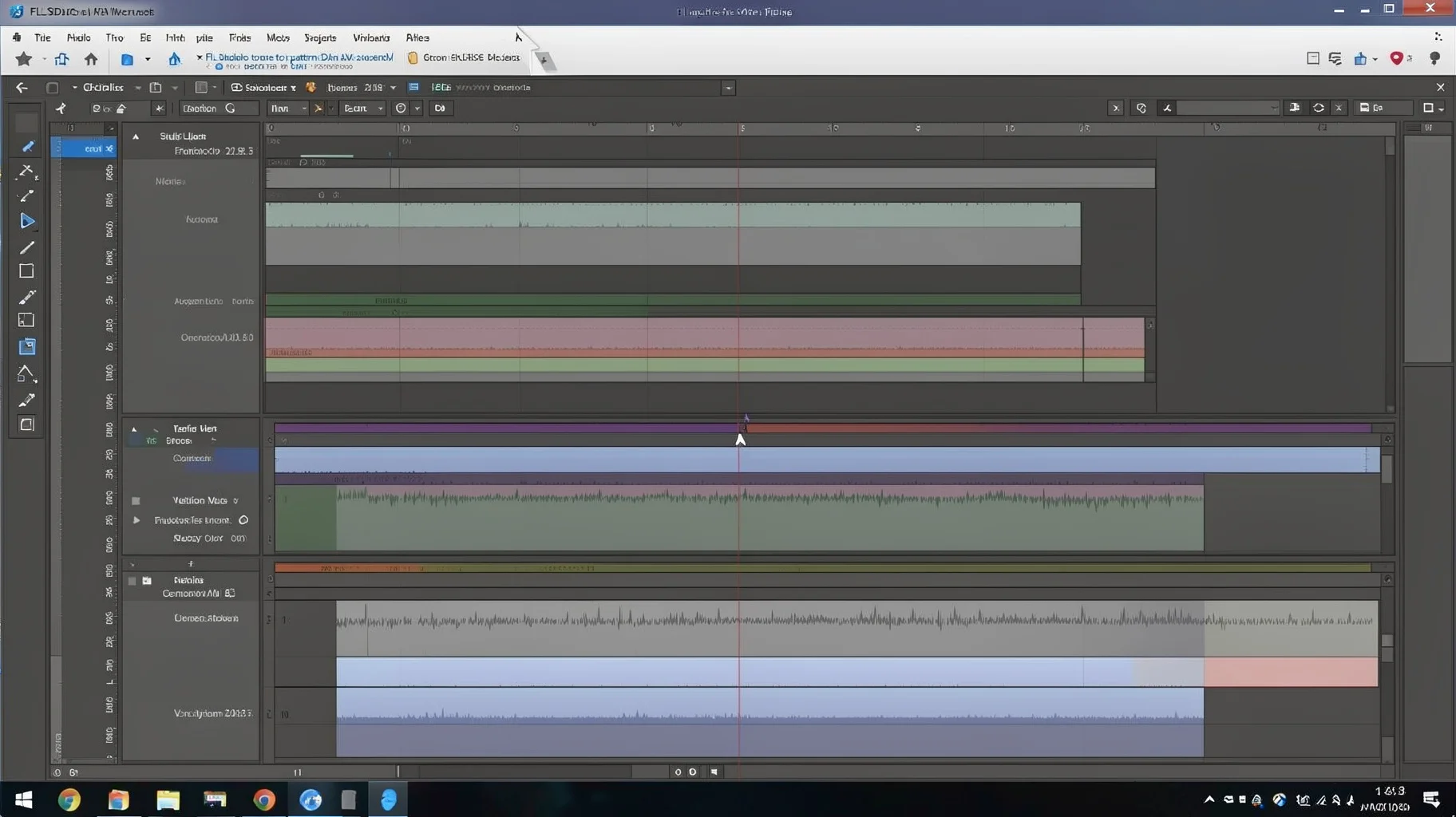
Task: Click the Gbotion search field
Action: 217,109
